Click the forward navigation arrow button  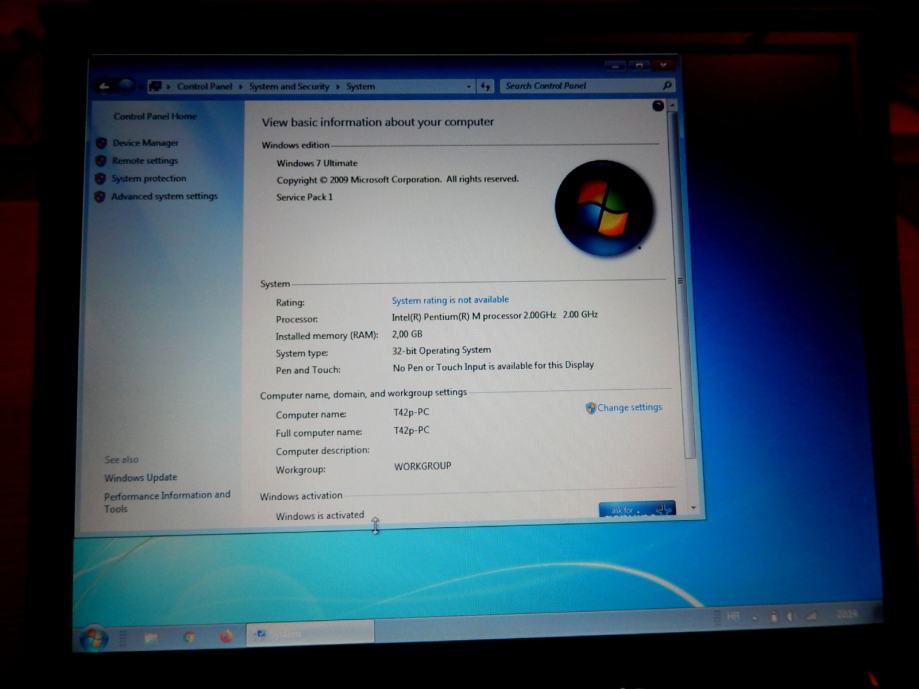click(125, 86)
